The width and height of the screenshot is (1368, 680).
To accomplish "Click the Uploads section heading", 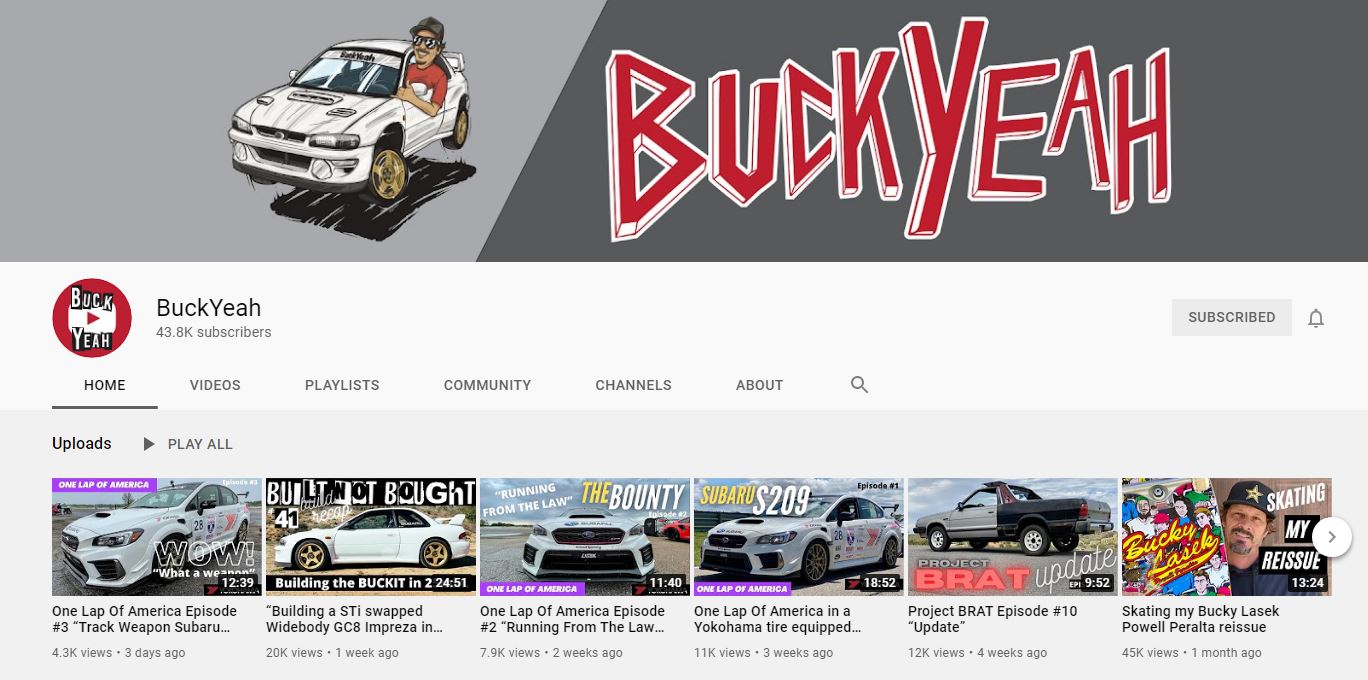I will [x=82, y=443].
